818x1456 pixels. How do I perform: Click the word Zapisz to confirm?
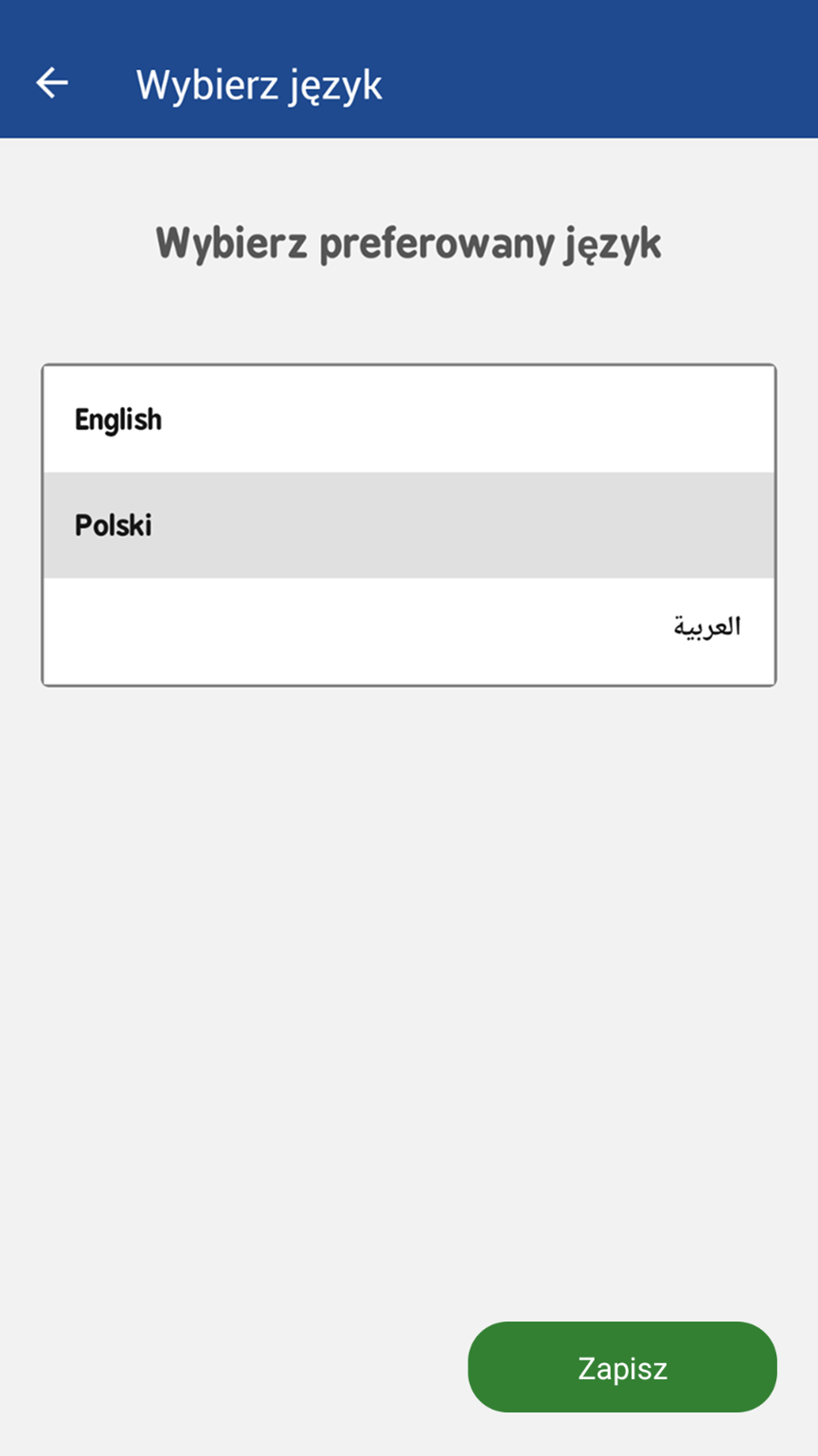pyautogui.click(x=622, y=1368)
